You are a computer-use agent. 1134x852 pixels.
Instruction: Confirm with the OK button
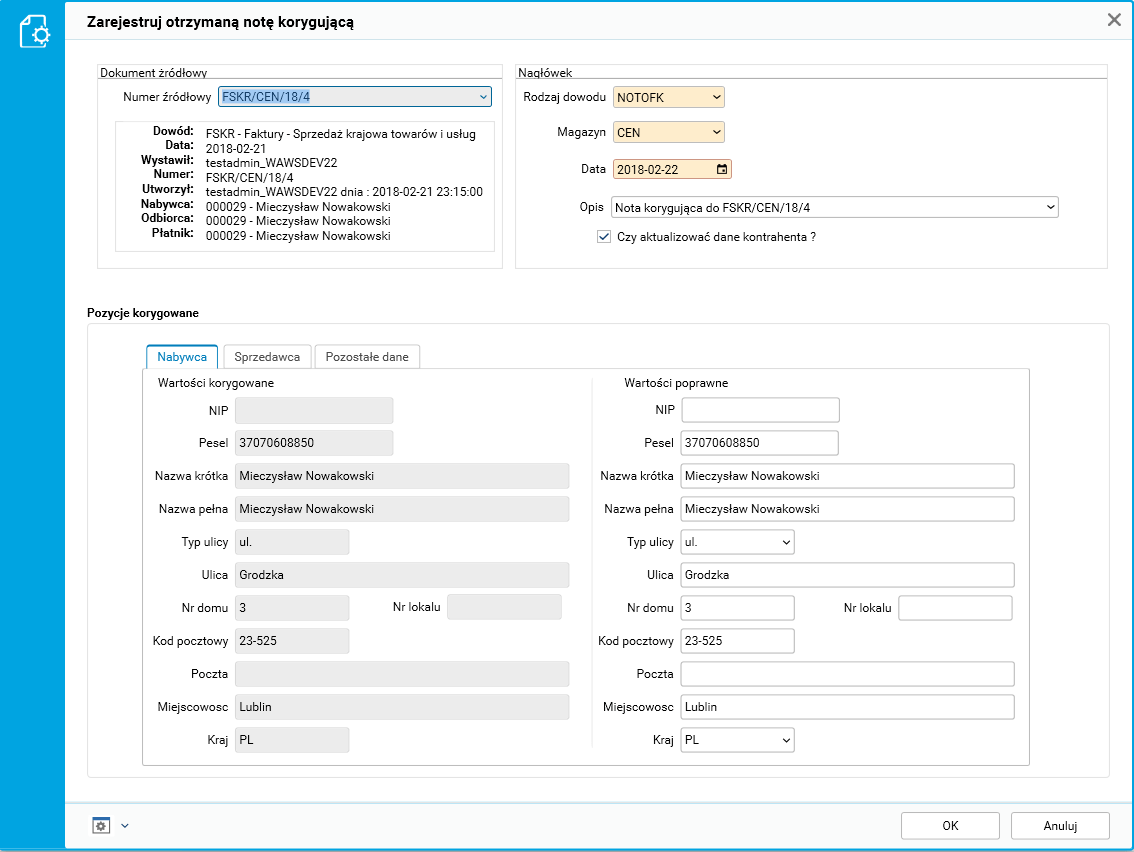(950, 825)
